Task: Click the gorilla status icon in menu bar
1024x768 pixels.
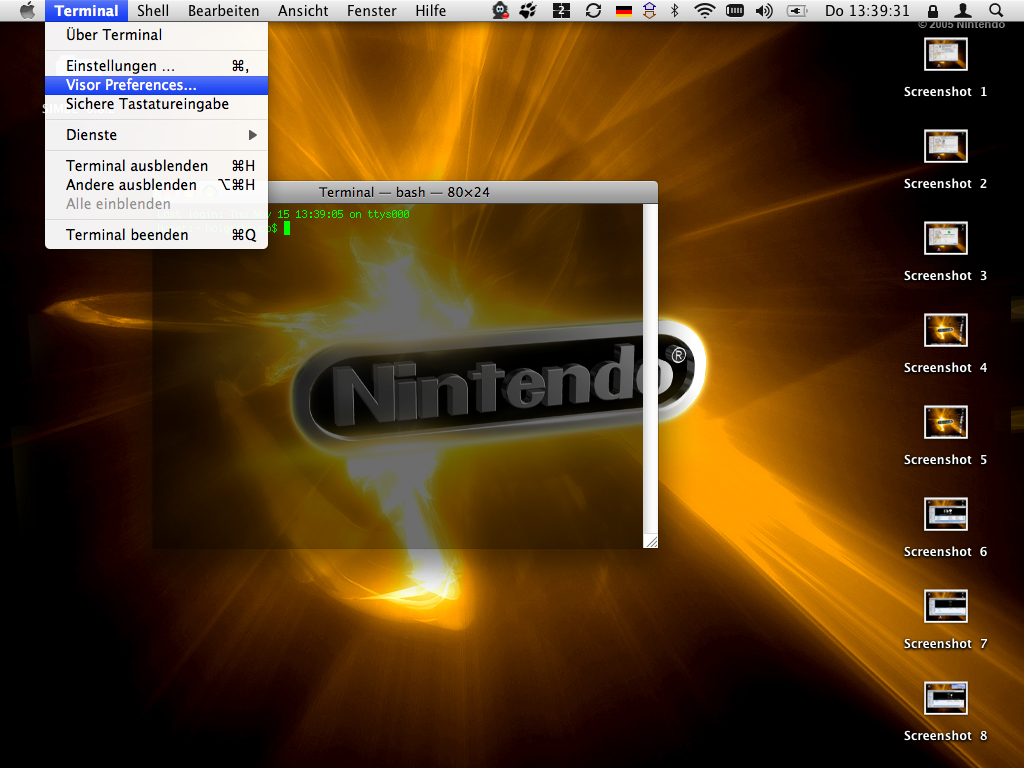Action: tap(500, 10)
